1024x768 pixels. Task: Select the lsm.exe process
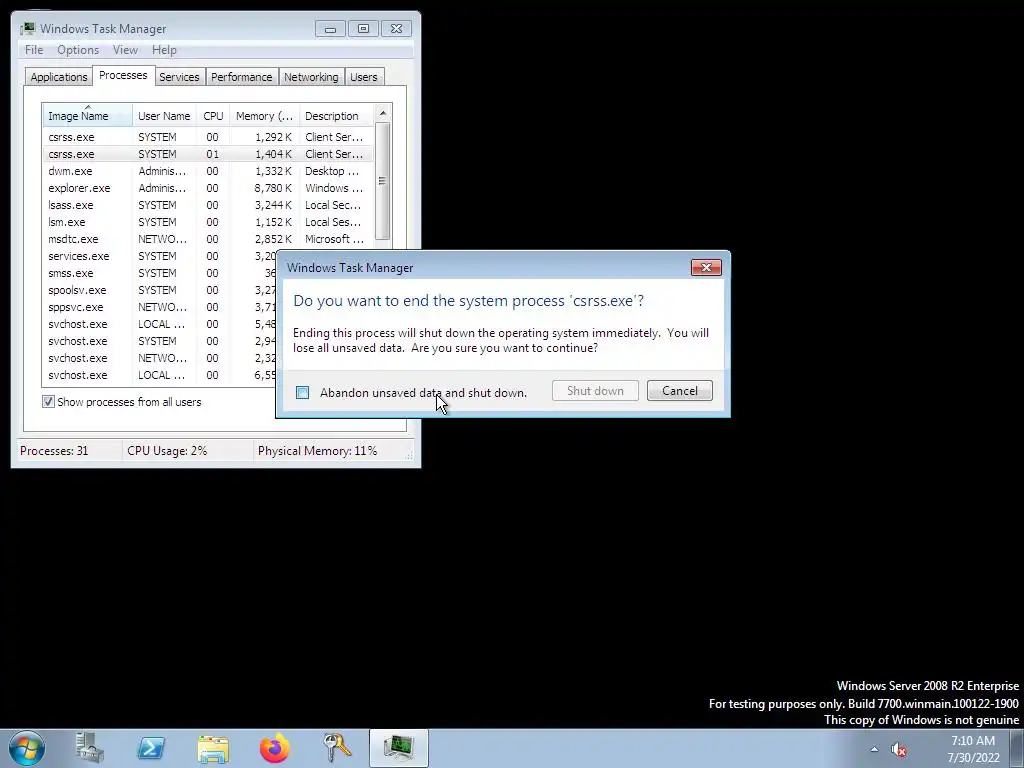point(208,222)
